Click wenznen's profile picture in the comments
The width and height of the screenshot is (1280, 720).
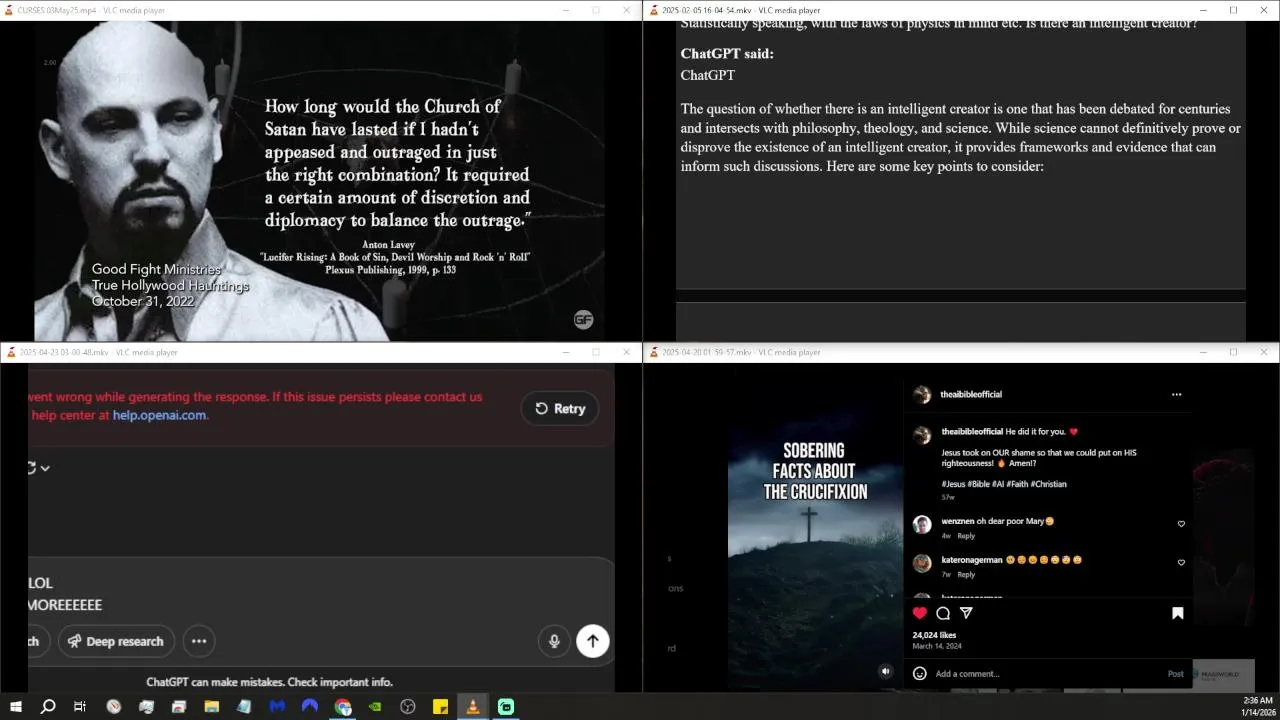(x=922, y=525)
